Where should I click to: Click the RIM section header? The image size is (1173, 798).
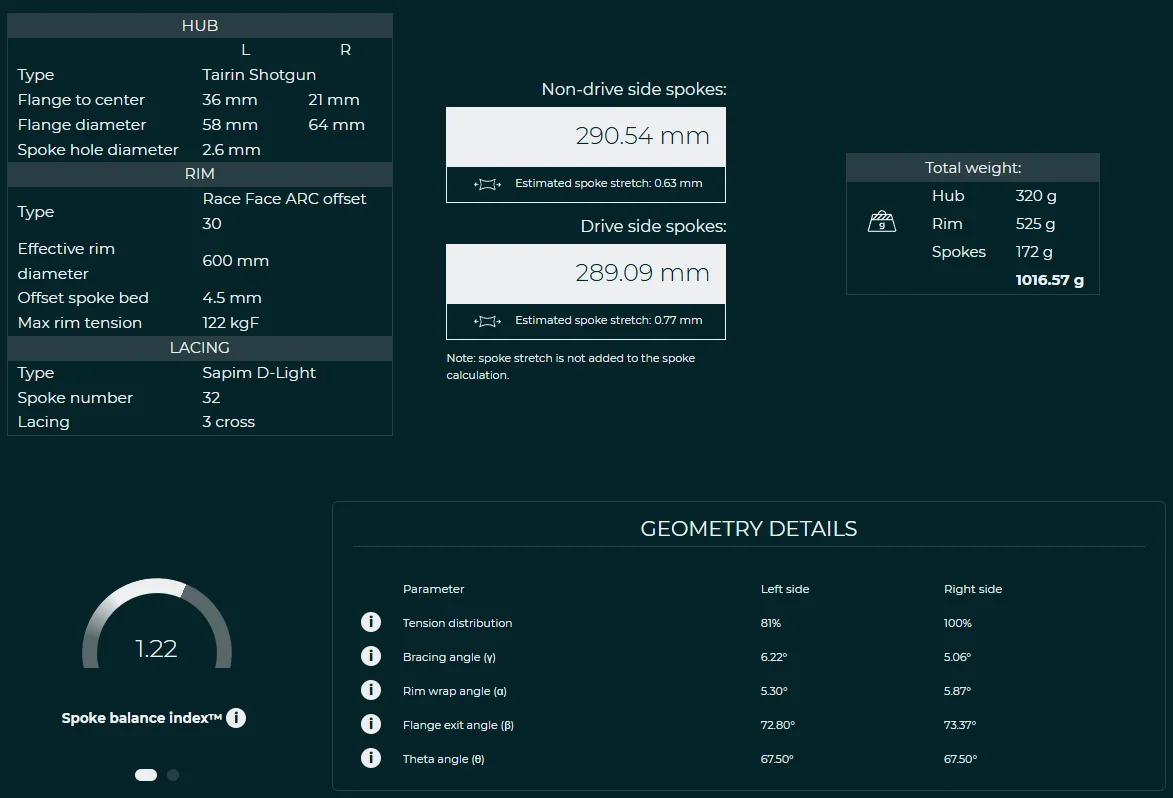(x=200, y=175)
